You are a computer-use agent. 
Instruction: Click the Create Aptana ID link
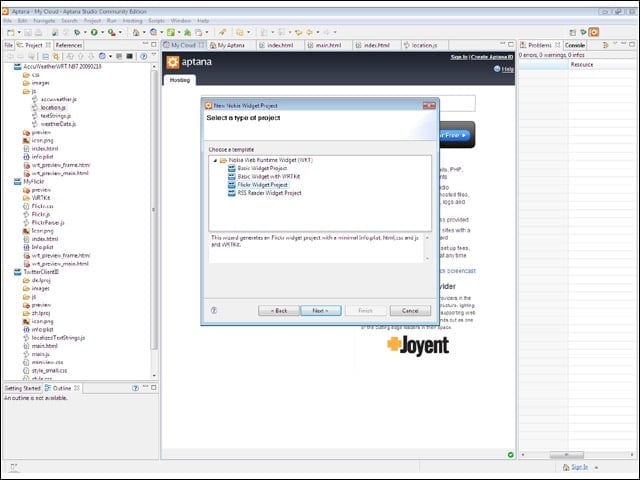click(x=492, y=57)
